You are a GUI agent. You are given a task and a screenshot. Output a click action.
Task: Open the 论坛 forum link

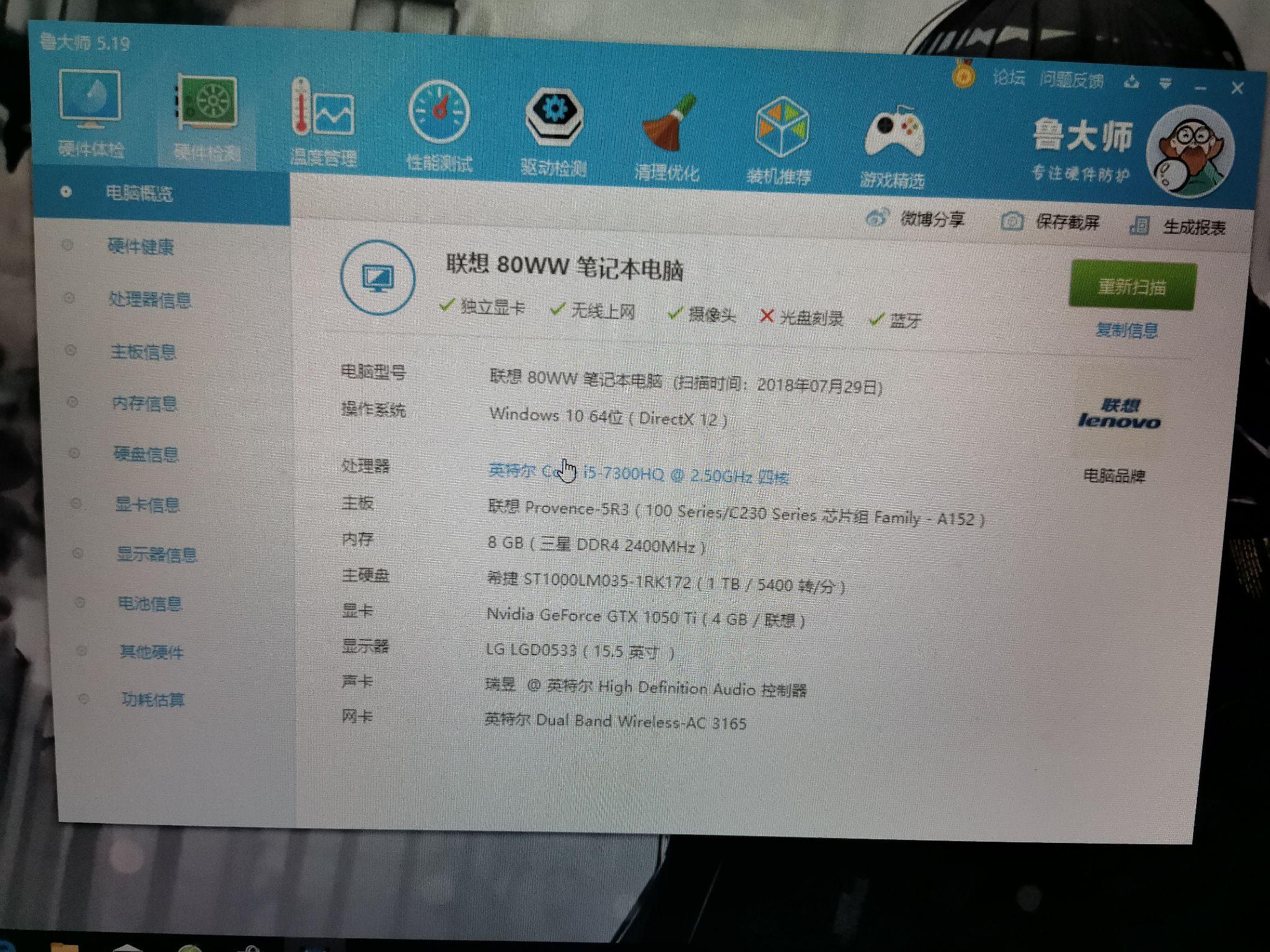[1009, 77]
